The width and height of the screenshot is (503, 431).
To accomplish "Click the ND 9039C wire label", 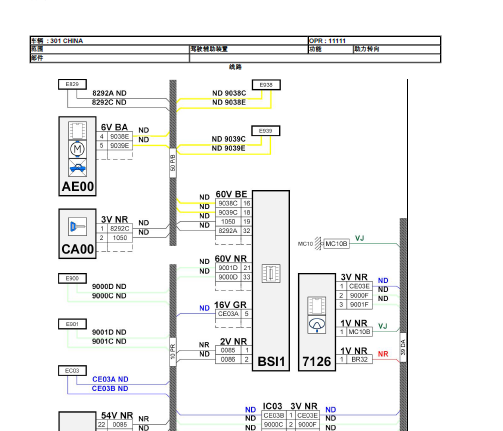I will coord(228,139).
